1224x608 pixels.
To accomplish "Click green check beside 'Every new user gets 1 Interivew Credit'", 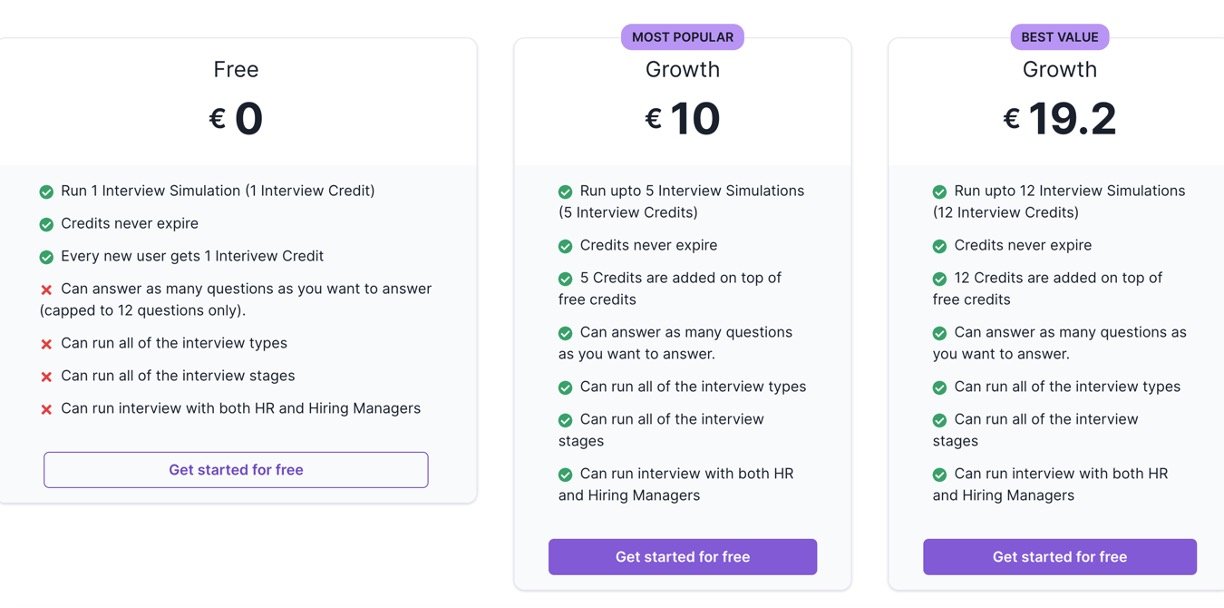I will coord(46,257).
